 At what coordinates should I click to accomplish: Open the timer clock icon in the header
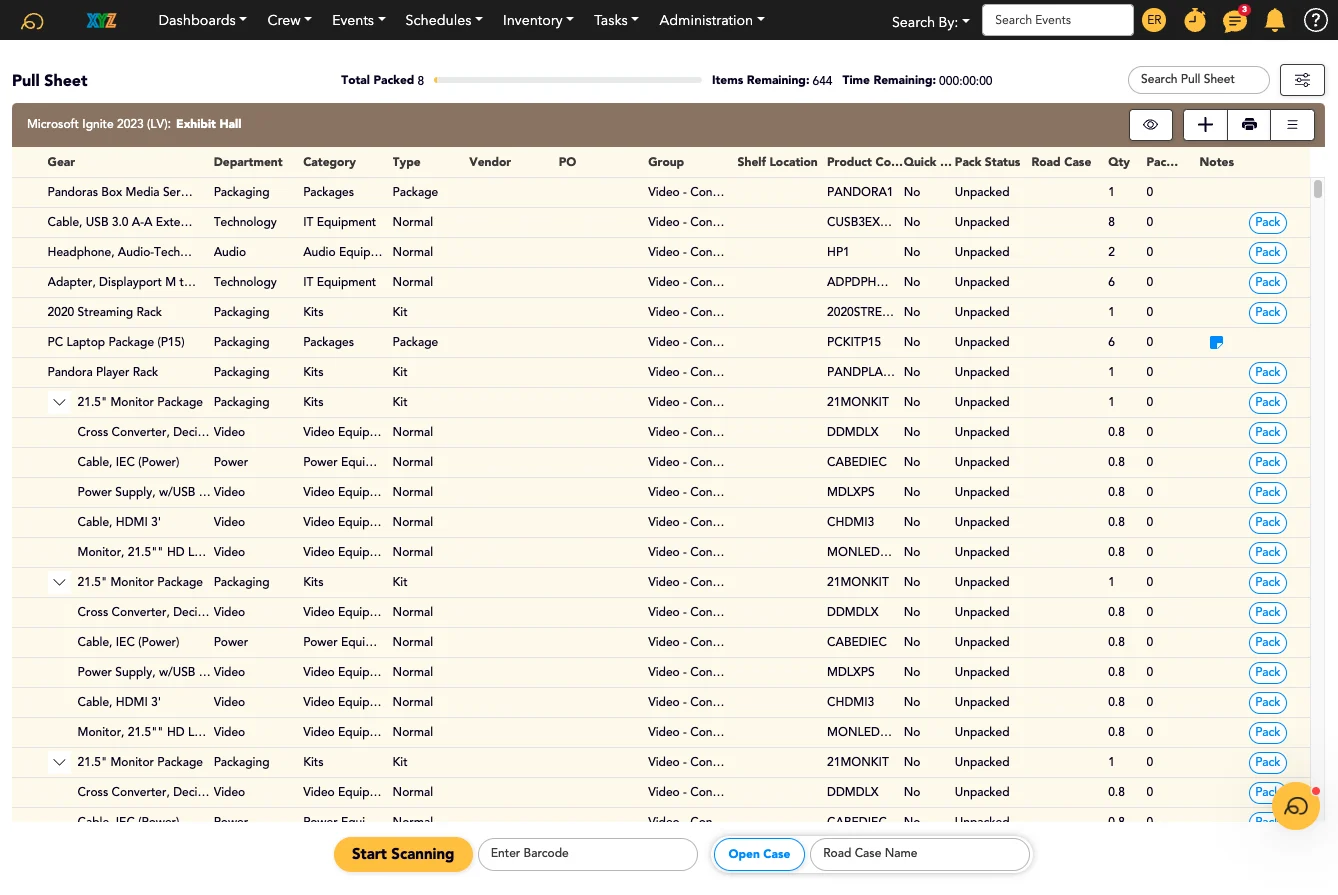[x=1195, y=20]
